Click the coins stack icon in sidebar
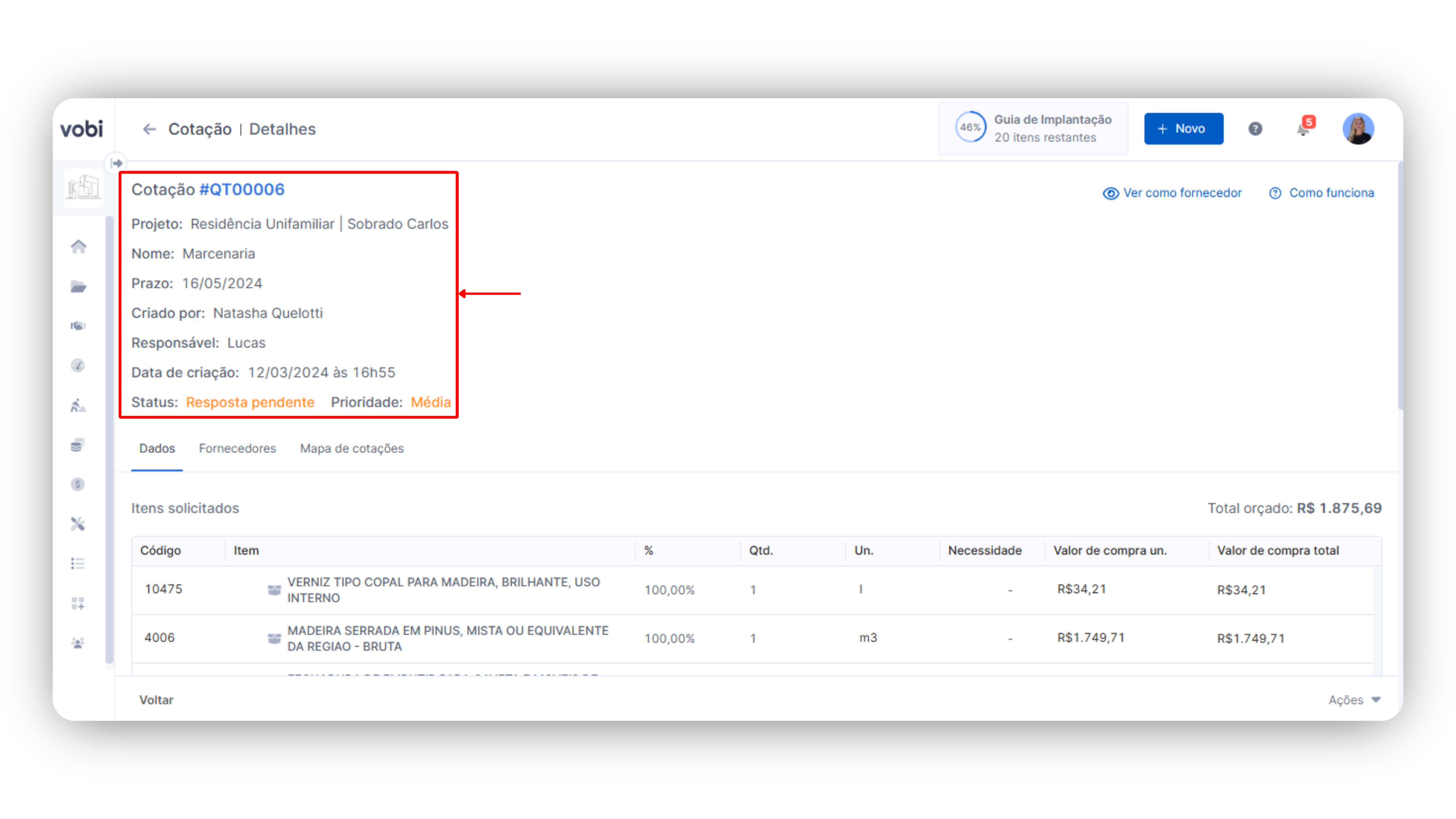 (78, 446)
